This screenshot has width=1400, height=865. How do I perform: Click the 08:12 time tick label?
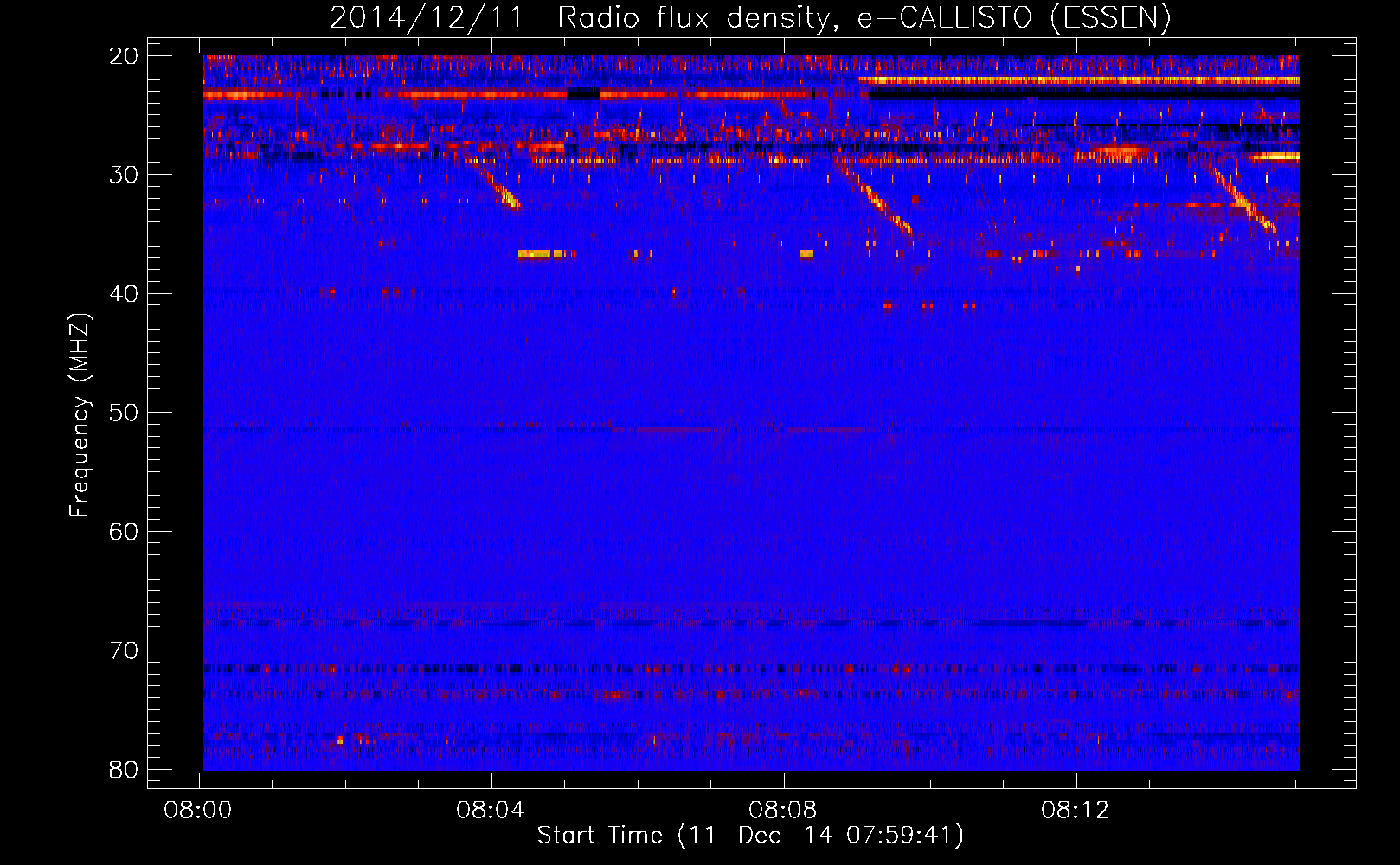[1076, 811]
